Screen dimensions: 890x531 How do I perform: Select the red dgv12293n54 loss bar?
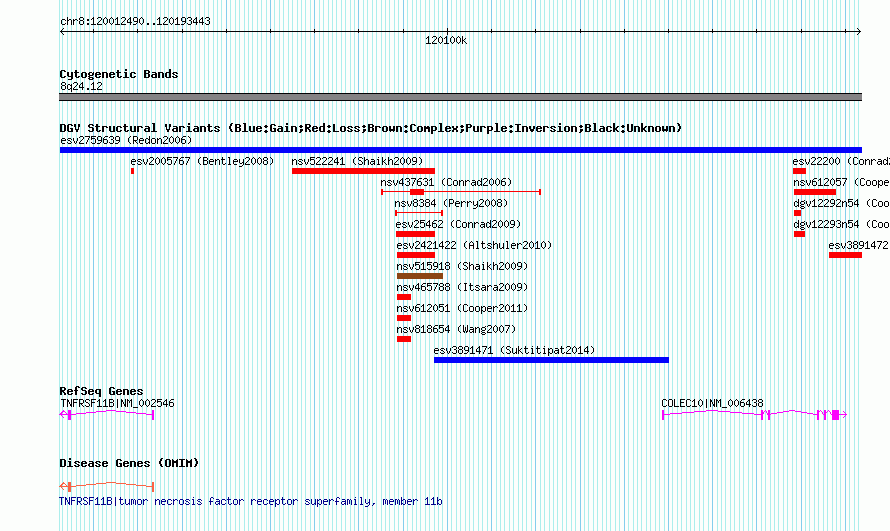[x=799, y=234]
